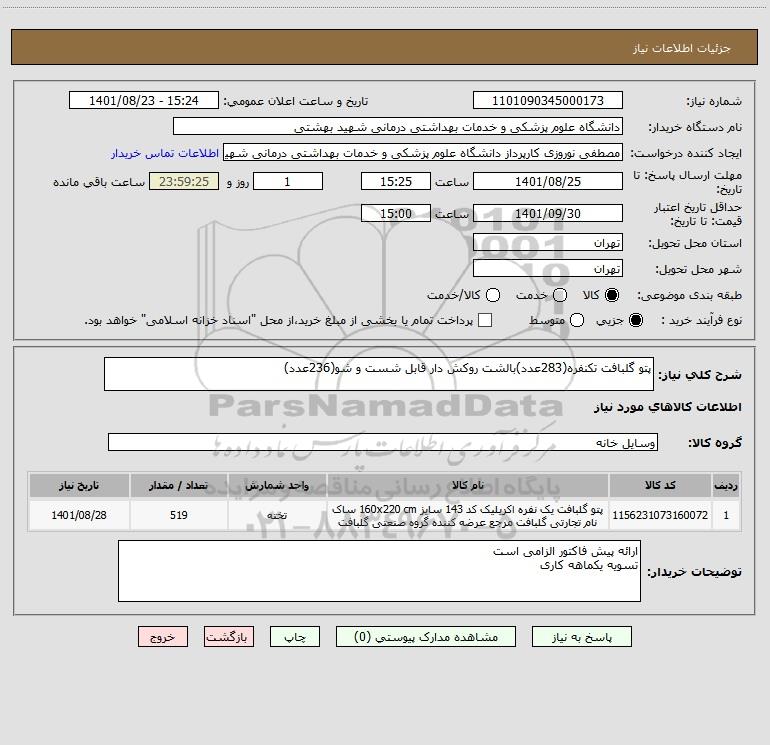Screen dimensions: 770x745
Task: Click the request creator field مصطفی نوروزی
Action: pyautogui.click(x=423, y=153)
